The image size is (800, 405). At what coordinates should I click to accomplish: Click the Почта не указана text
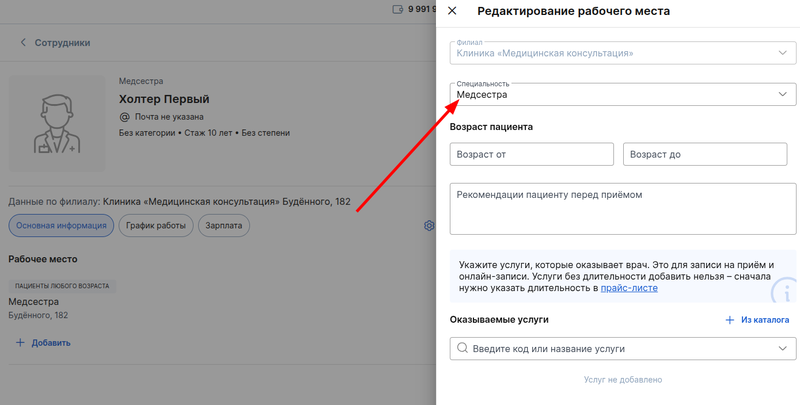click(169, 117)
